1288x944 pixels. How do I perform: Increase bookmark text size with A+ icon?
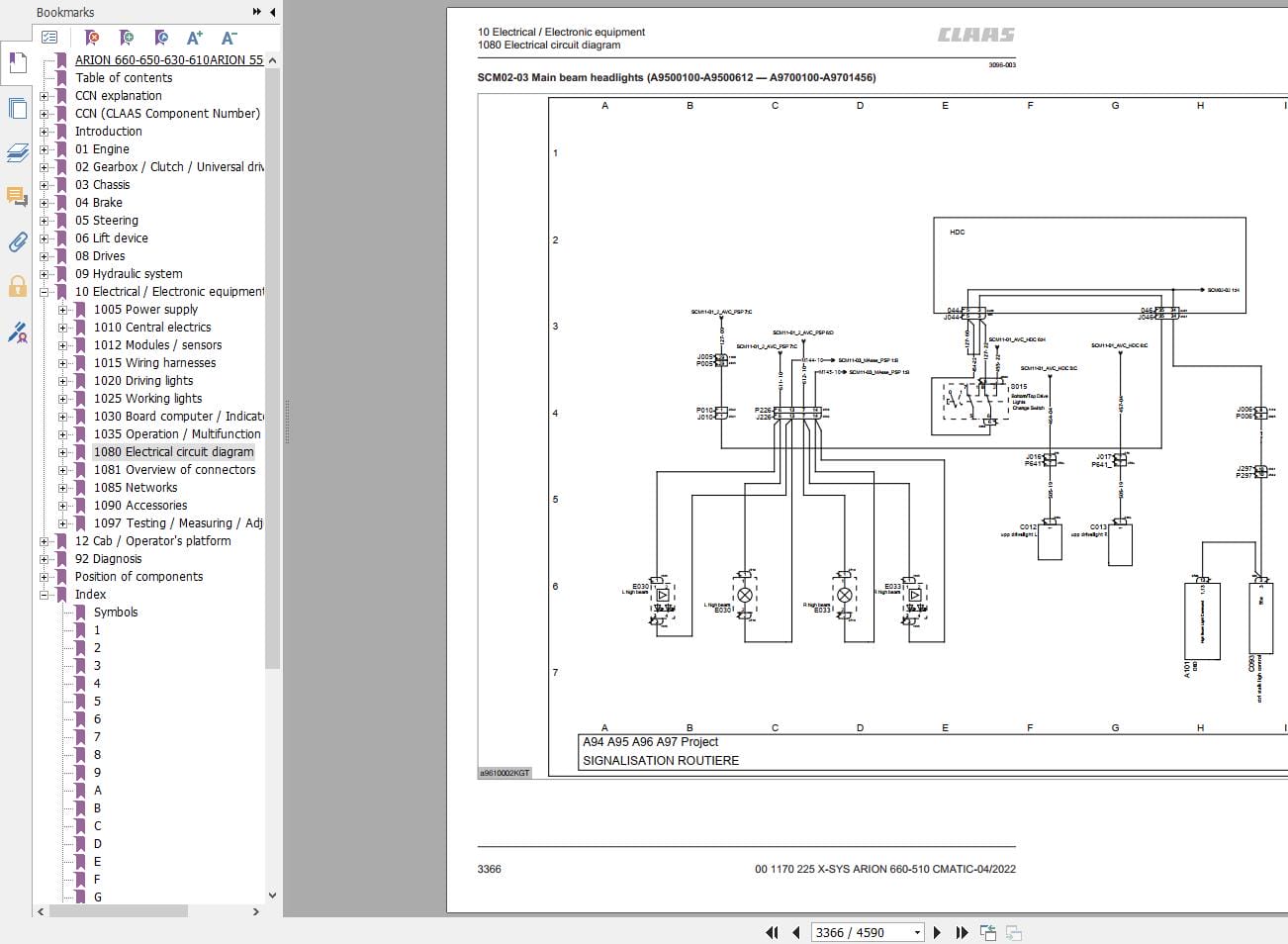[x=195, y=38]
